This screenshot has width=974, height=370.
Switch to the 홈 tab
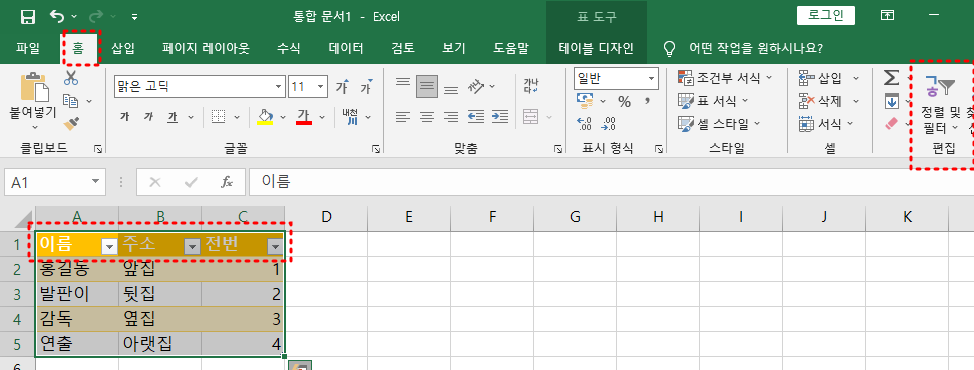(78, 48)
